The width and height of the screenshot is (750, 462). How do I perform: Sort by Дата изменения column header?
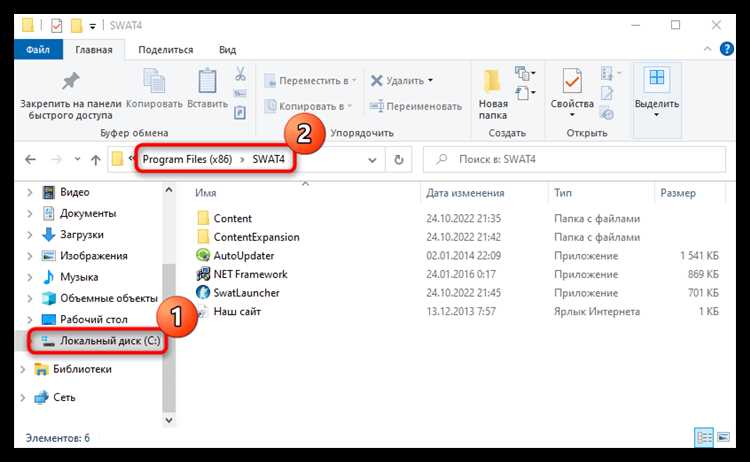point(465,193)
